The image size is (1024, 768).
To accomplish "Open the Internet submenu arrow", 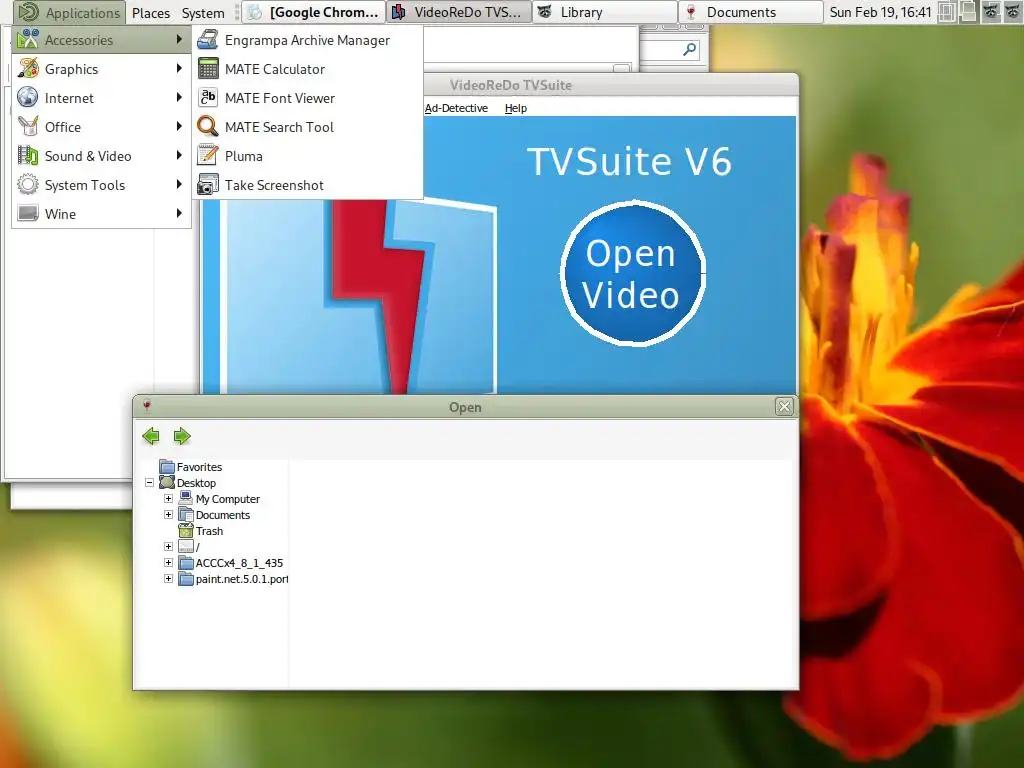I will [x=179, y=97].
